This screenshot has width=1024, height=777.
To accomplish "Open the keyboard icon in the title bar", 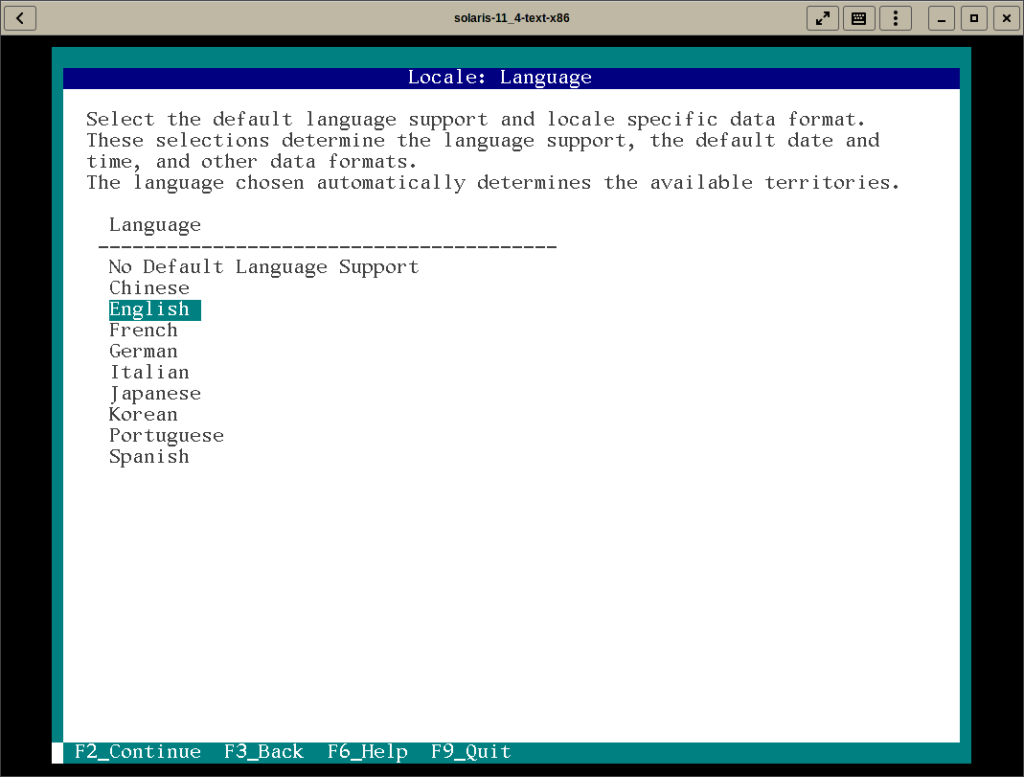I will 859,18.
